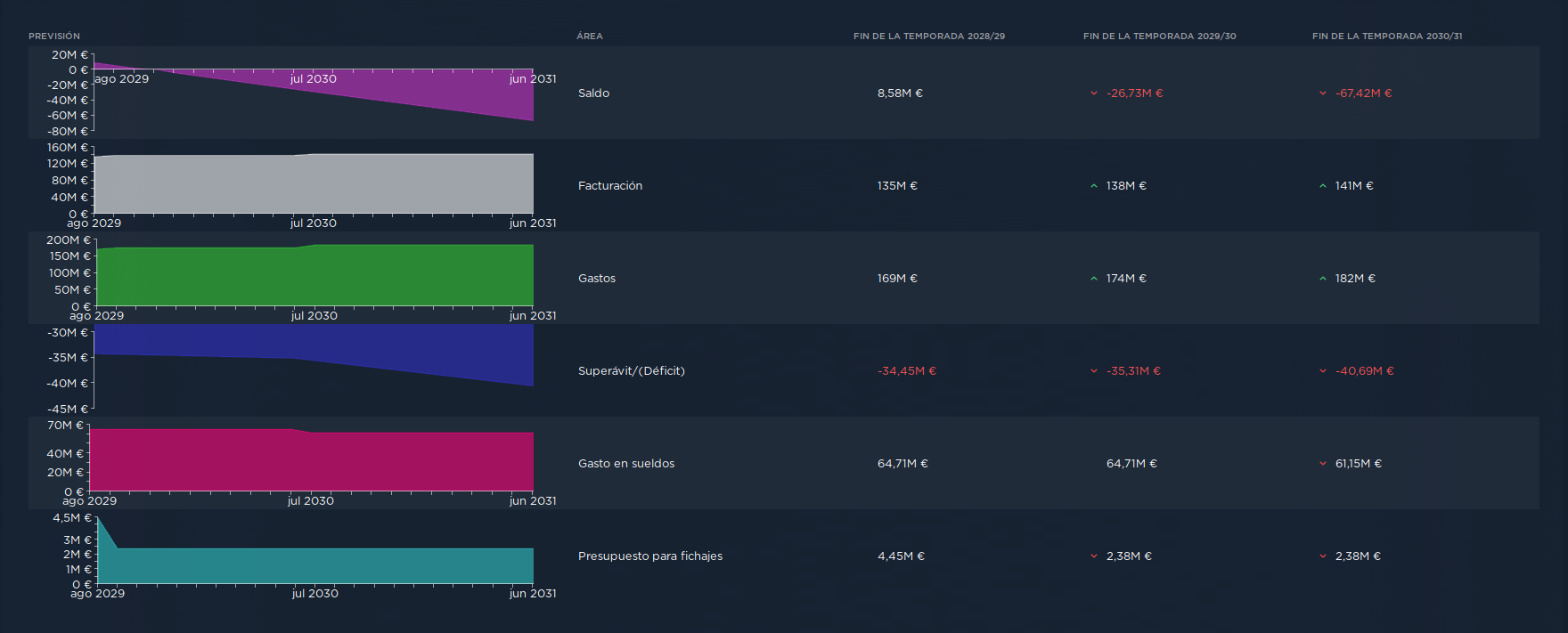The height and width of the screenshot is (633, 1568).
Task: Select the Gasto en sueldos label
Action: point(626,464)
